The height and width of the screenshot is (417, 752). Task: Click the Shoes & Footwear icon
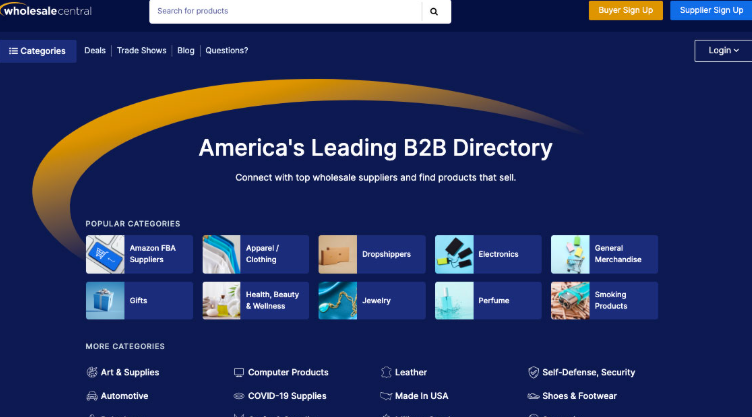tap(534, 396)
